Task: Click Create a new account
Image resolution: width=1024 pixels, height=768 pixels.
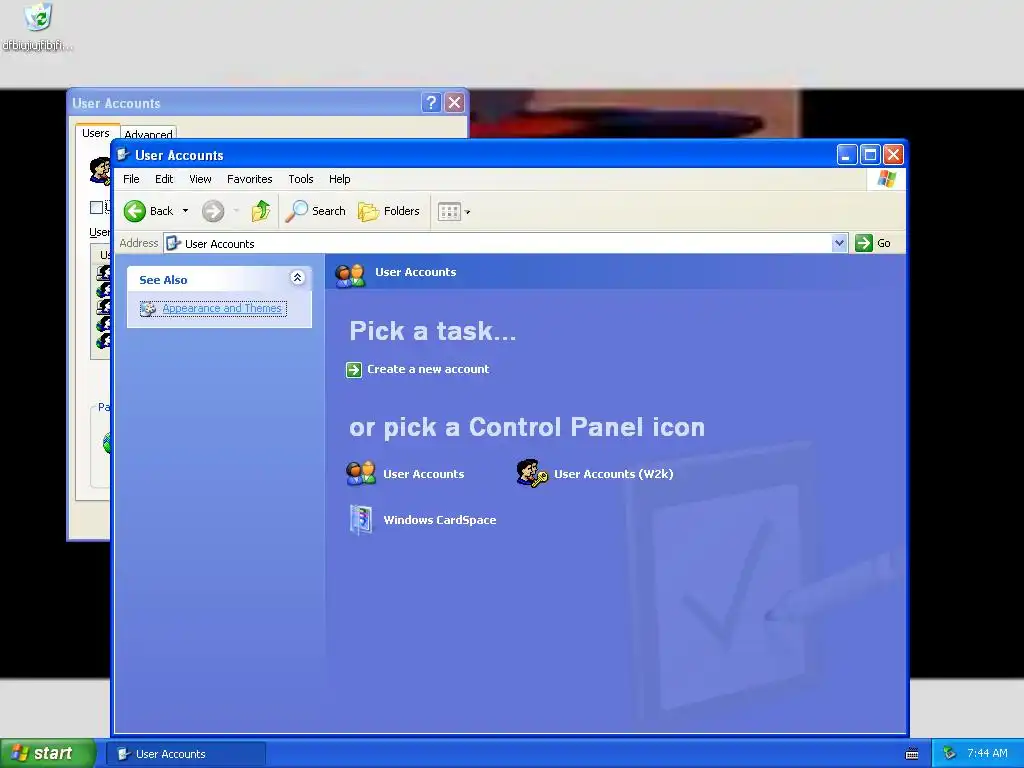Action: coord(428,369)
